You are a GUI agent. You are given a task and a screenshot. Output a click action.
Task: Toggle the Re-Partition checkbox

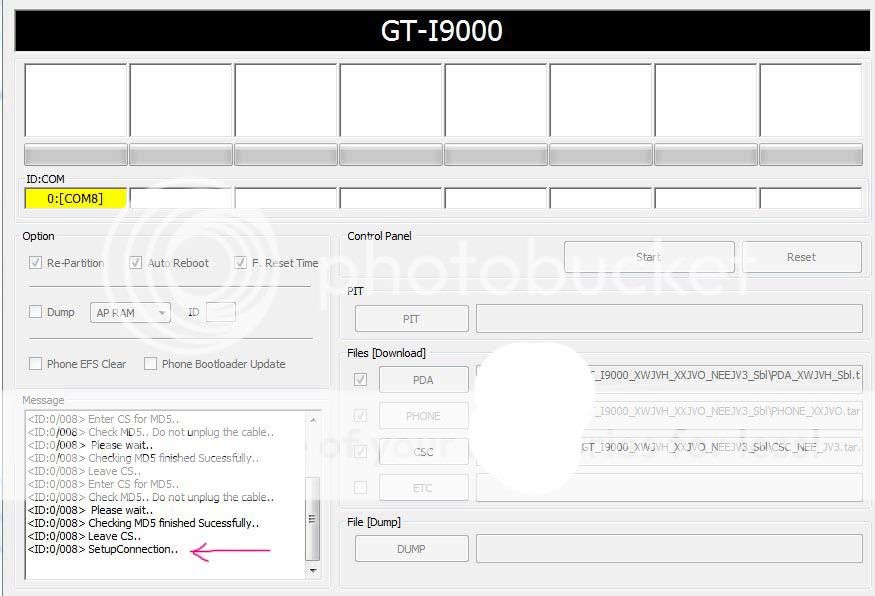coord(36,263)
